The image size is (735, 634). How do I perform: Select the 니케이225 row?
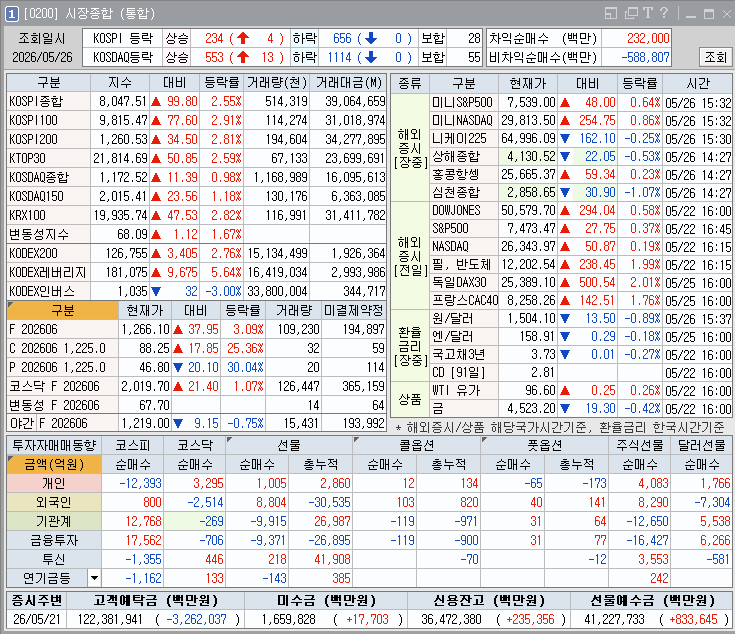tap(580, 139)
